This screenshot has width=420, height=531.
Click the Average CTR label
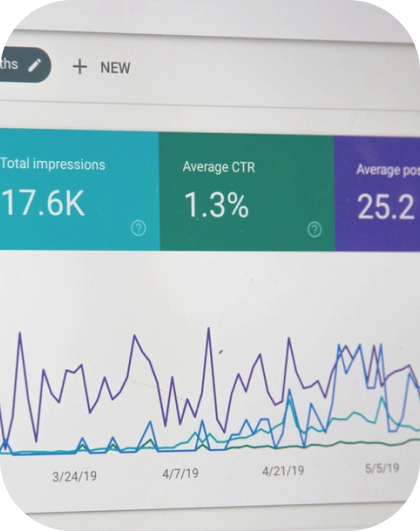click(219, 167)
